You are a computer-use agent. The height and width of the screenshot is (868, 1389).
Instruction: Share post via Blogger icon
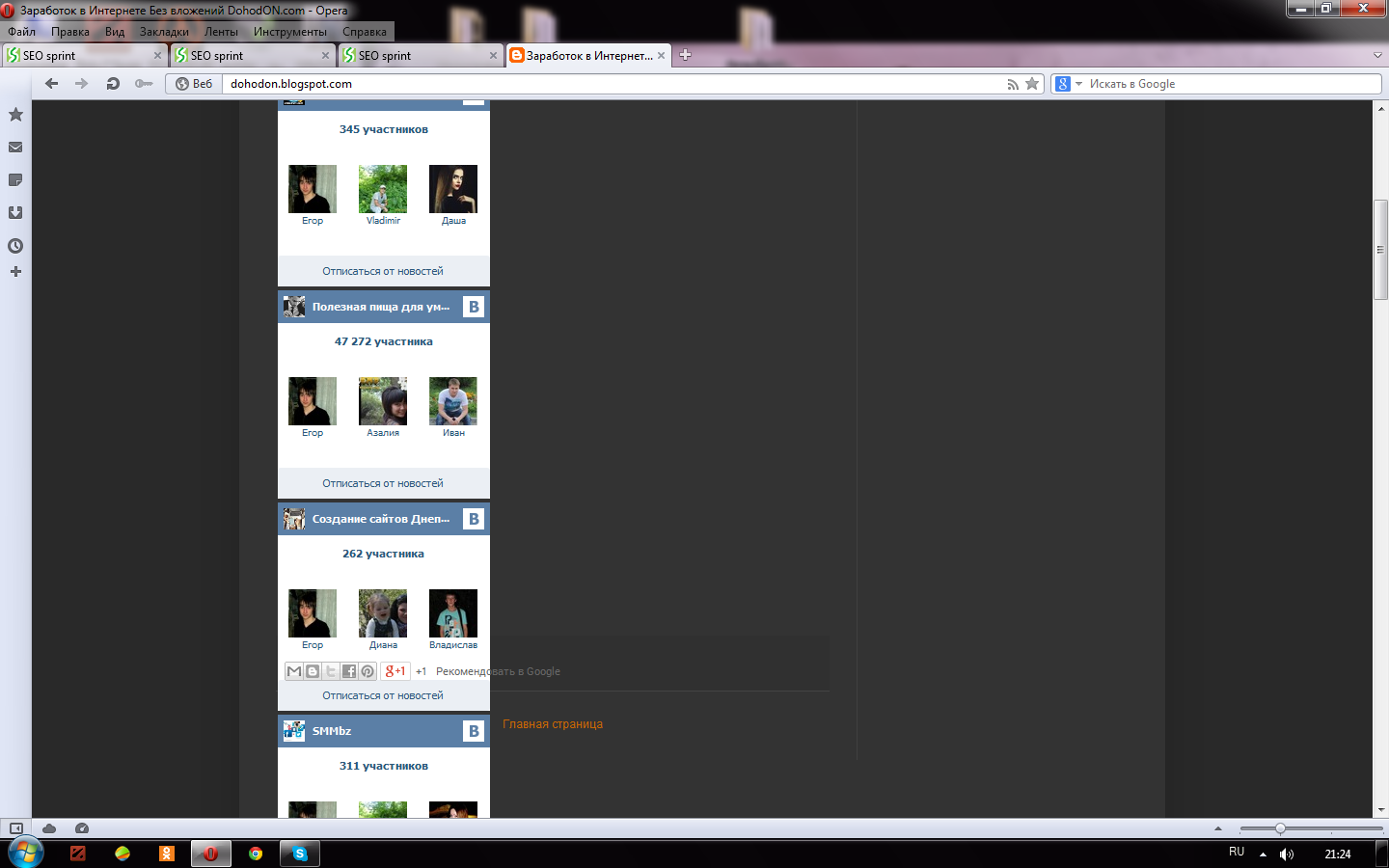[313, 671]
